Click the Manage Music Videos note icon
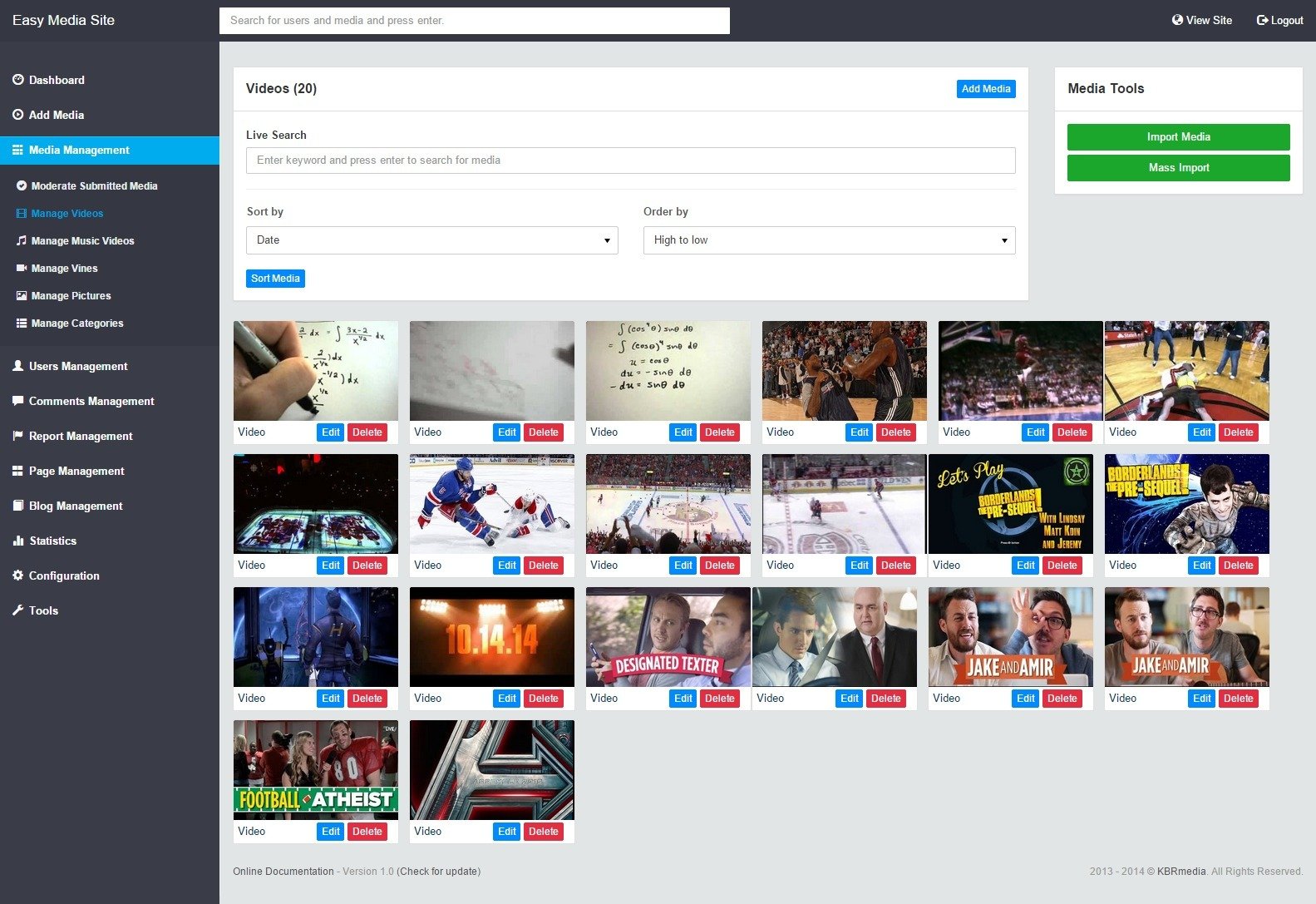Screen dimensions: 1316x904 point(22,240)
